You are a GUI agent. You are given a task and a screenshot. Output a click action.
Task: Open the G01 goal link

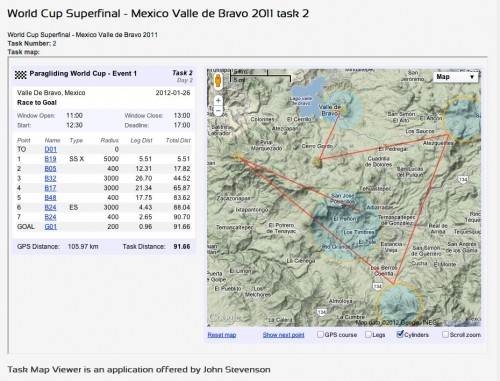coord(51,227)
